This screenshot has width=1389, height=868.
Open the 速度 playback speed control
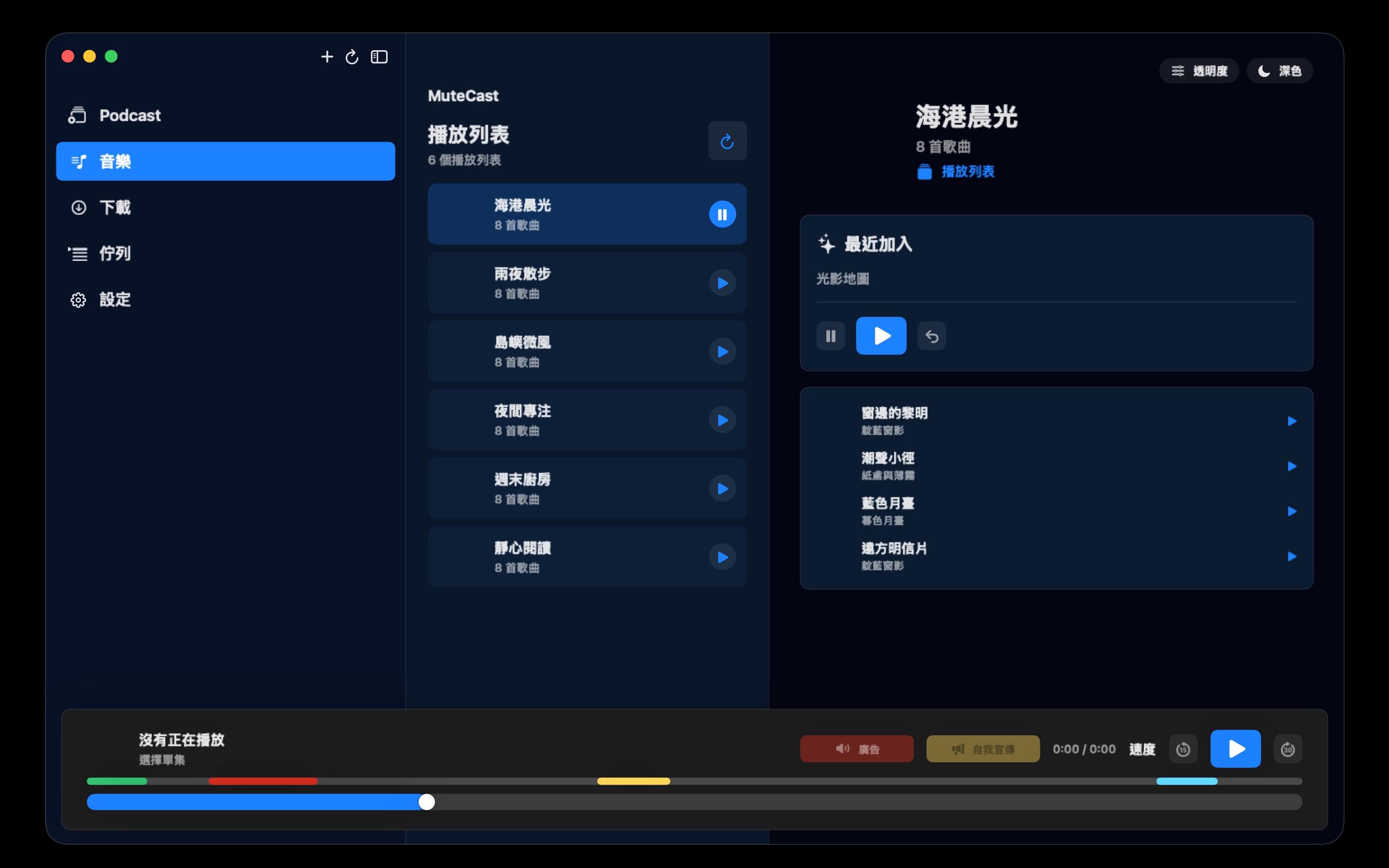(x=1142, y=749)
